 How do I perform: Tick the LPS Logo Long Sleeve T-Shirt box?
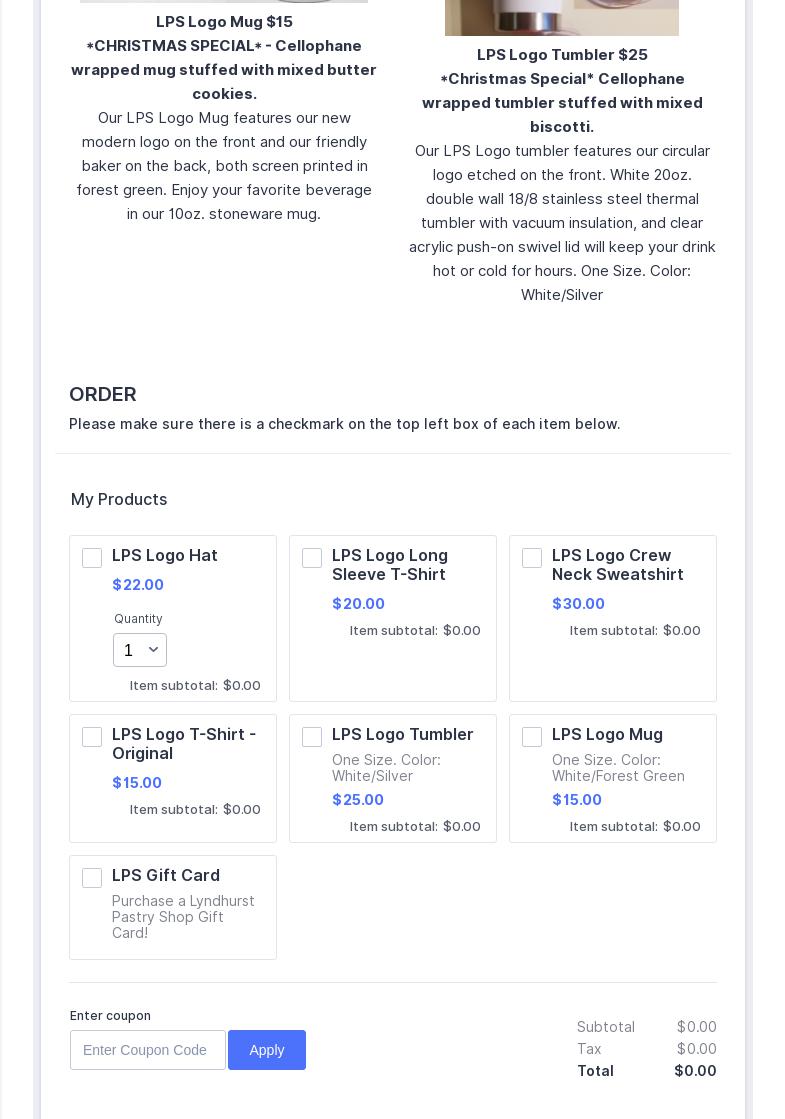312,558
